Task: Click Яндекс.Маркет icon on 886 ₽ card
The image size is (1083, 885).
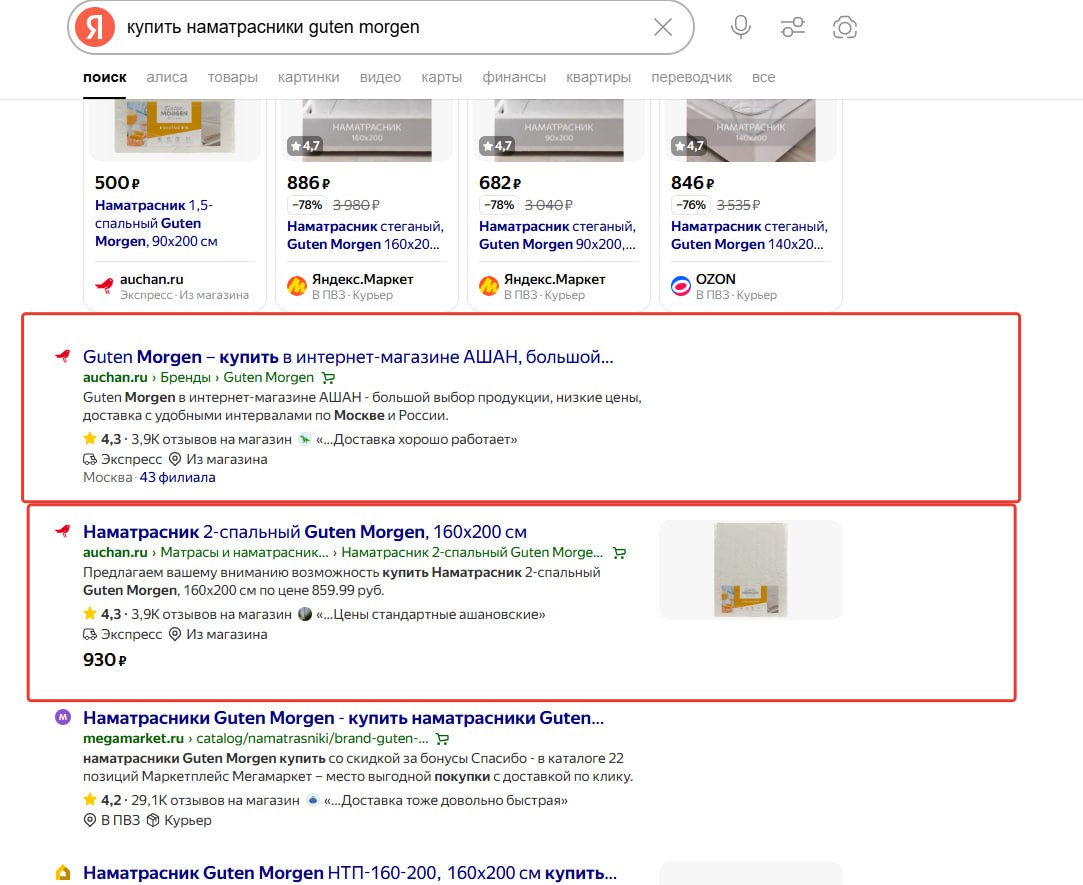Action: pos(296,285)
